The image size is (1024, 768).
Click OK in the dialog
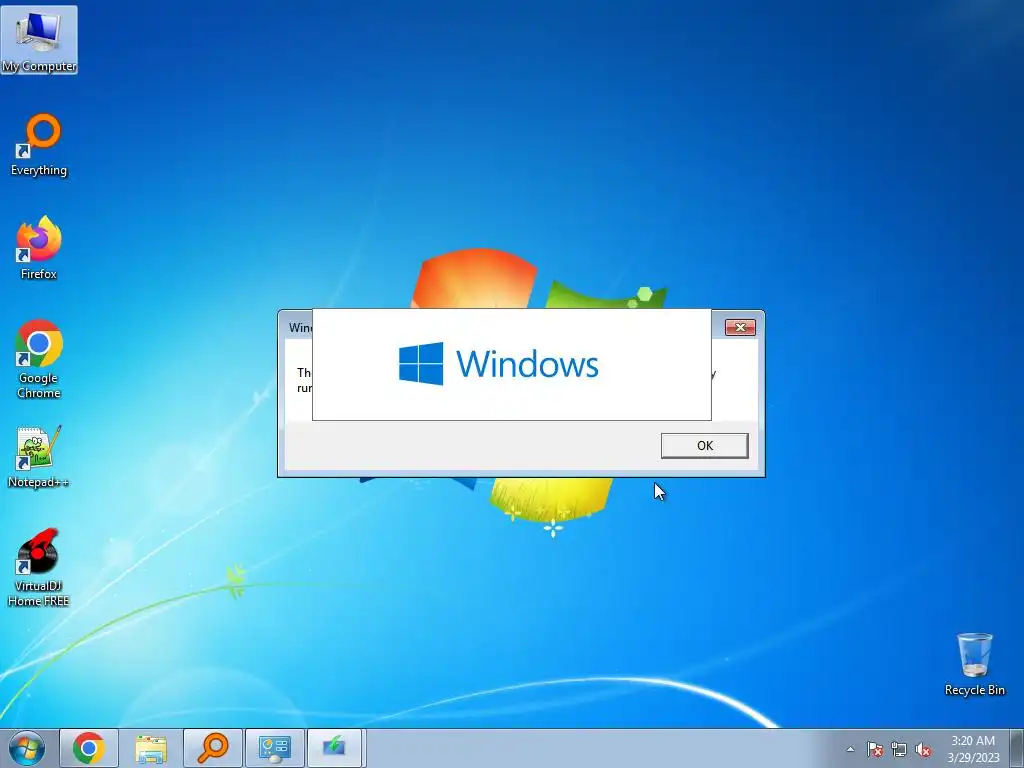point(705,445)
